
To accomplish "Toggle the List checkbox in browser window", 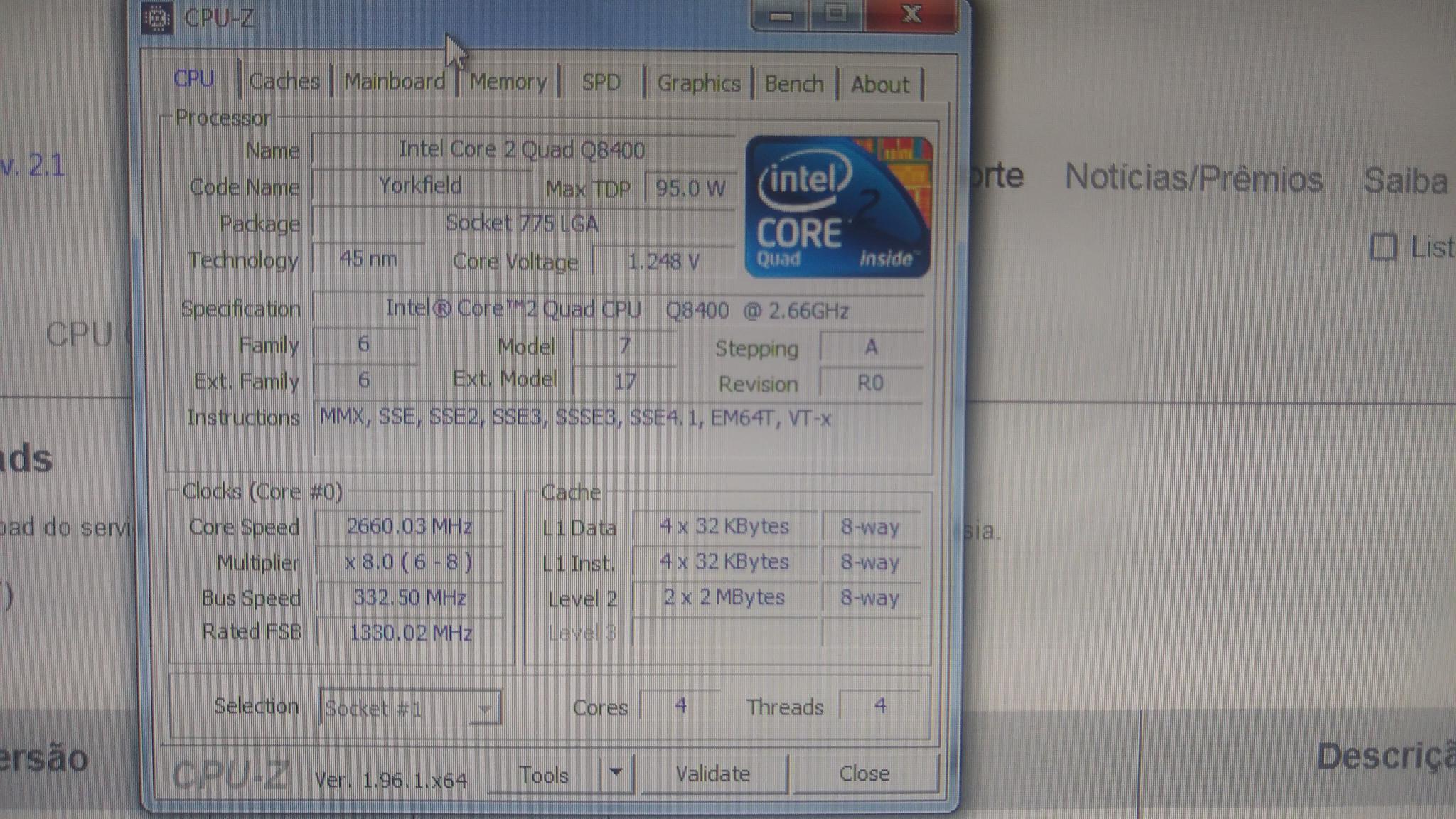I will click(x=1383, y=247).
